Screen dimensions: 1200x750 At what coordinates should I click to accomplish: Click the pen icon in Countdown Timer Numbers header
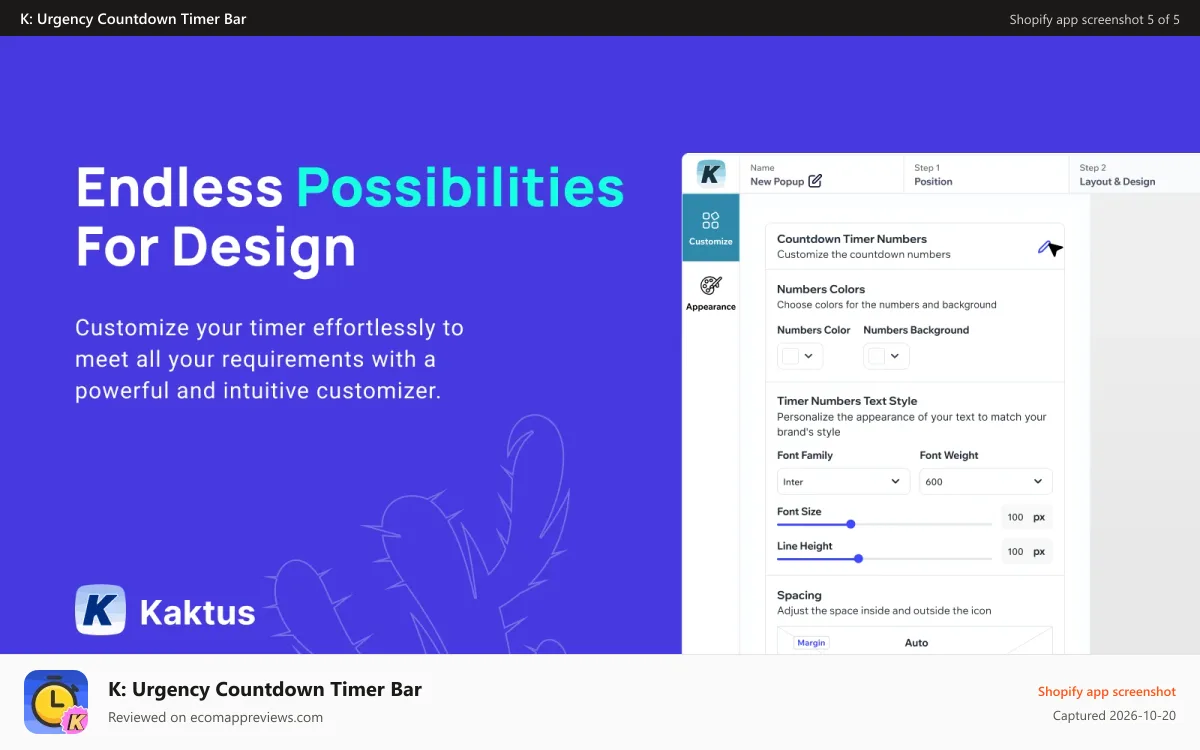click(x=1045, y=247)
